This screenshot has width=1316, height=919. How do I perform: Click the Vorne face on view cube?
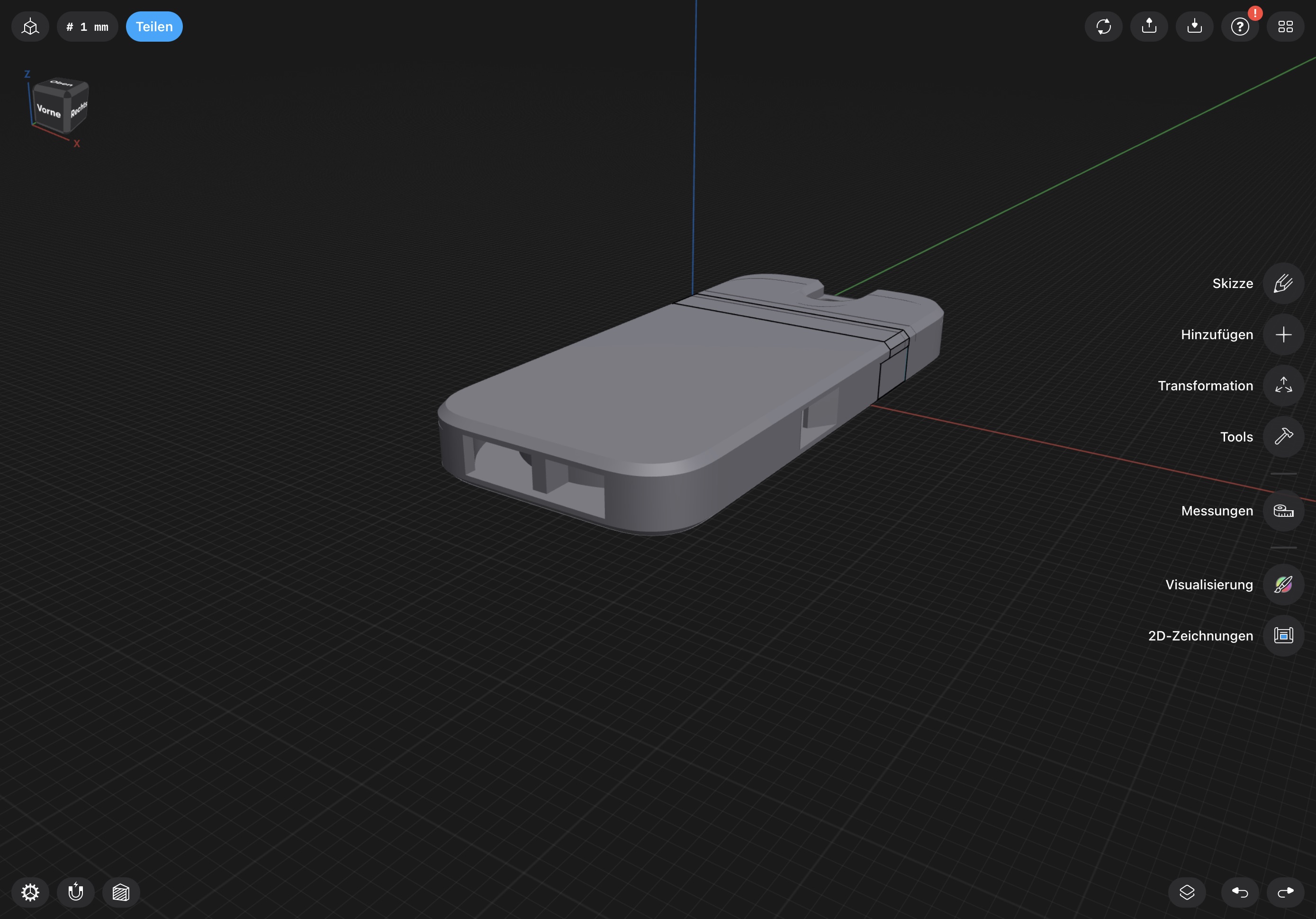click(x=49, y=111)
